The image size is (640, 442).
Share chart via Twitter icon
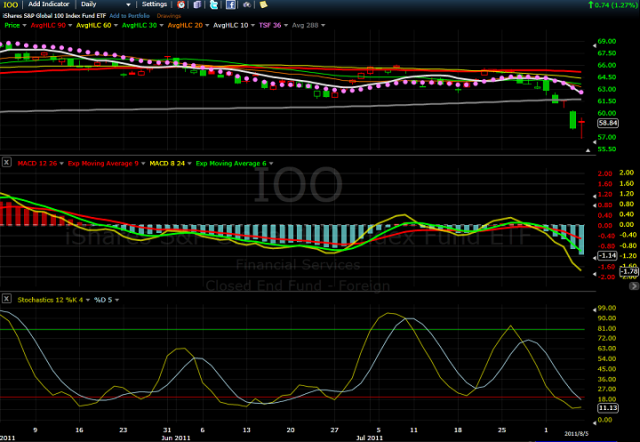(x=213, y=4)
